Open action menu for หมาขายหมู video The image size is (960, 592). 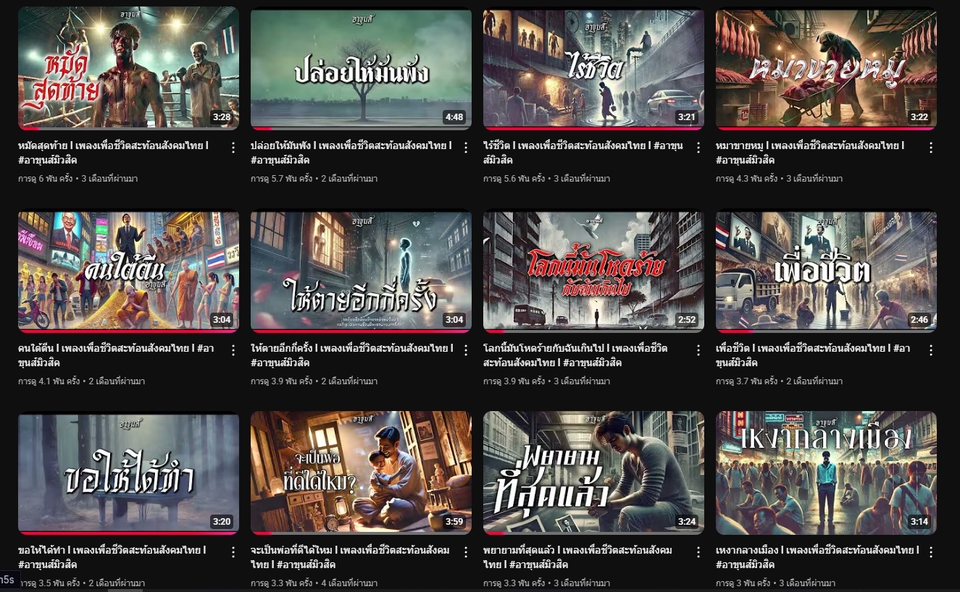click(x=931, y=147)
